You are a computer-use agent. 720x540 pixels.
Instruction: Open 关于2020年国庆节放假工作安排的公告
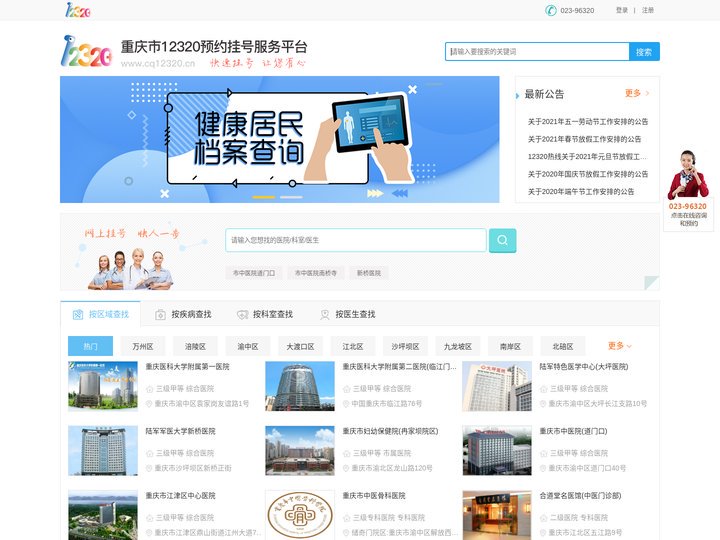(x=588, y=174)
